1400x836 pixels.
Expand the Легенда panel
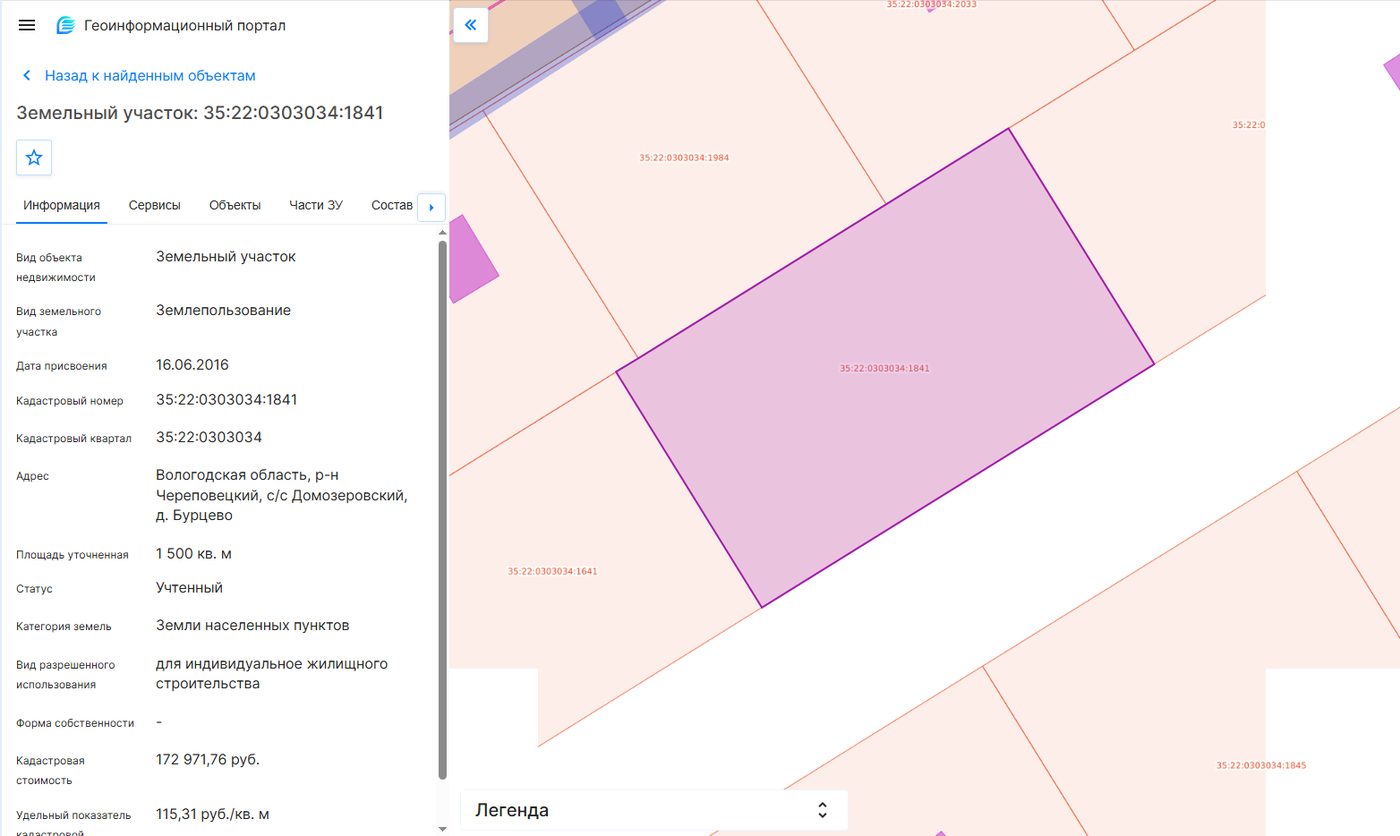coord(654,810)
